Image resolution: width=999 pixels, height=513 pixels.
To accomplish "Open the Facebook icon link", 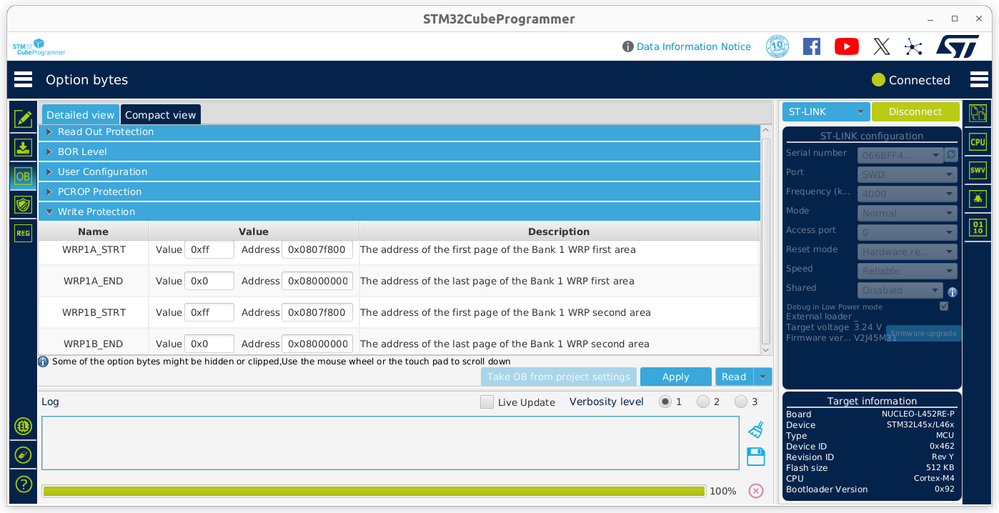I will pos(811,47).
